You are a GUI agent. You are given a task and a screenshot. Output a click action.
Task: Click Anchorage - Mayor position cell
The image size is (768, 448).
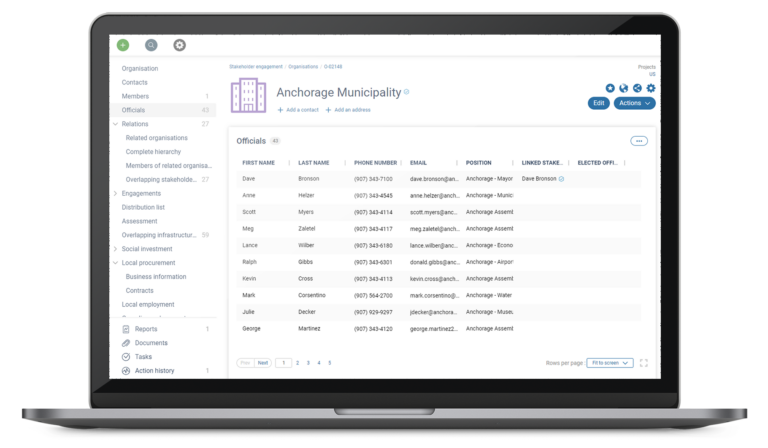click(x=489, y=179)
